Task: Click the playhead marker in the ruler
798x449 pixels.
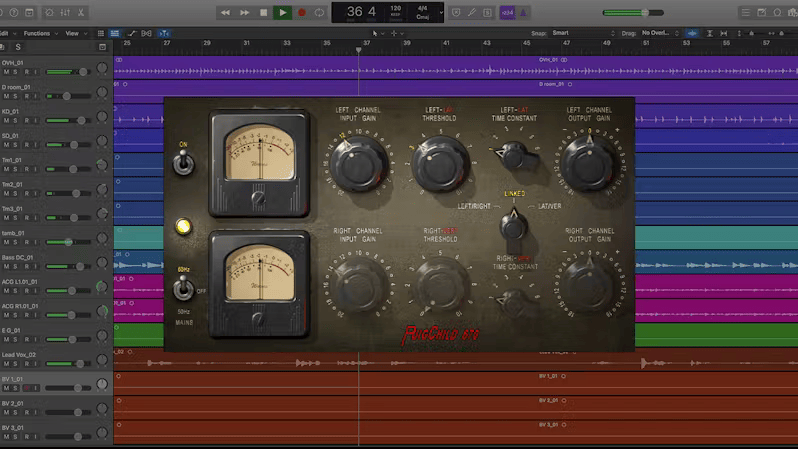Action: coord(358,50)
